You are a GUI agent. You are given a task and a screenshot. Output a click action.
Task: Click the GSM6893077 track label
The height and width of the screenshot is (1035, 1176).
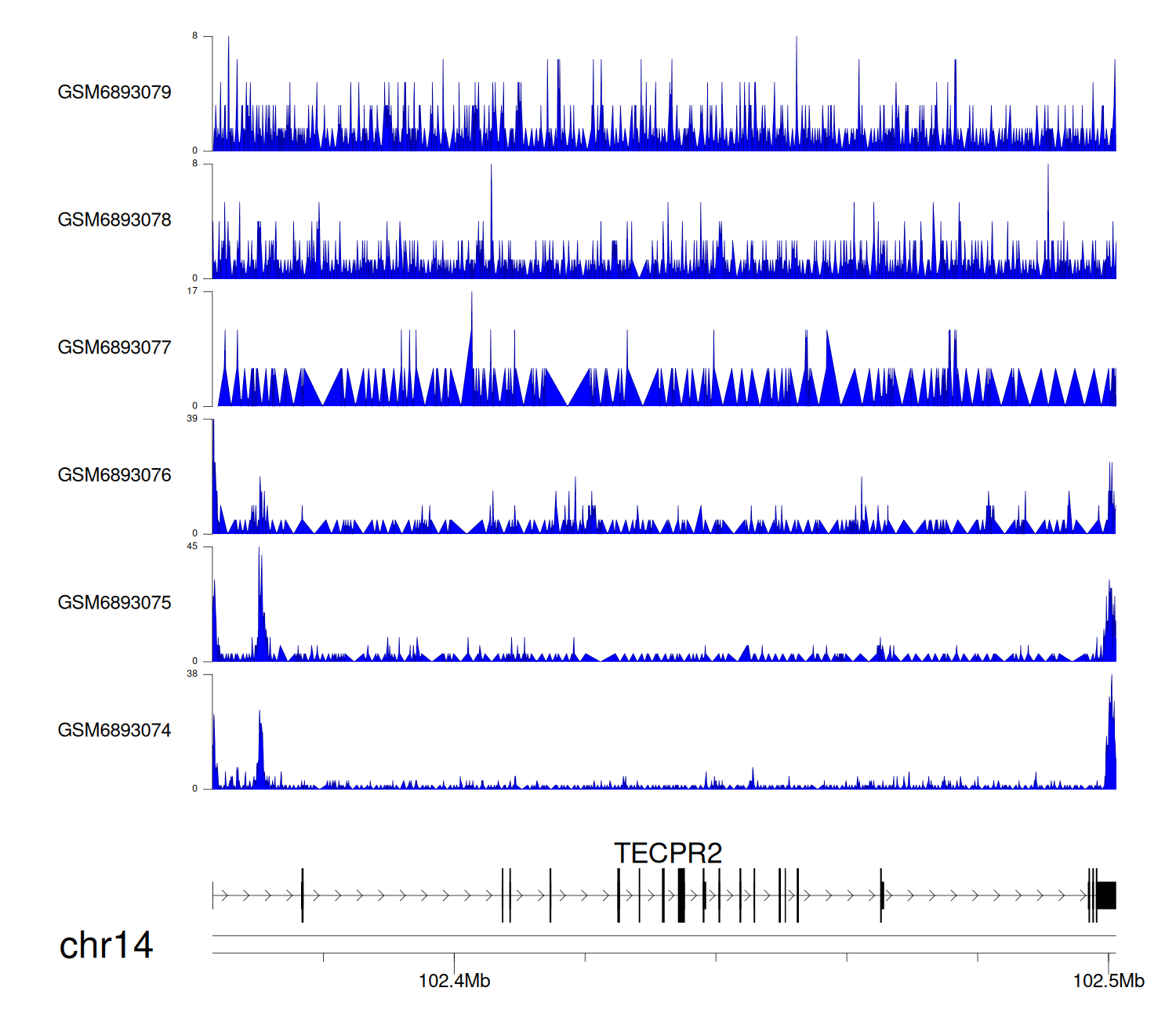point(114,348)
